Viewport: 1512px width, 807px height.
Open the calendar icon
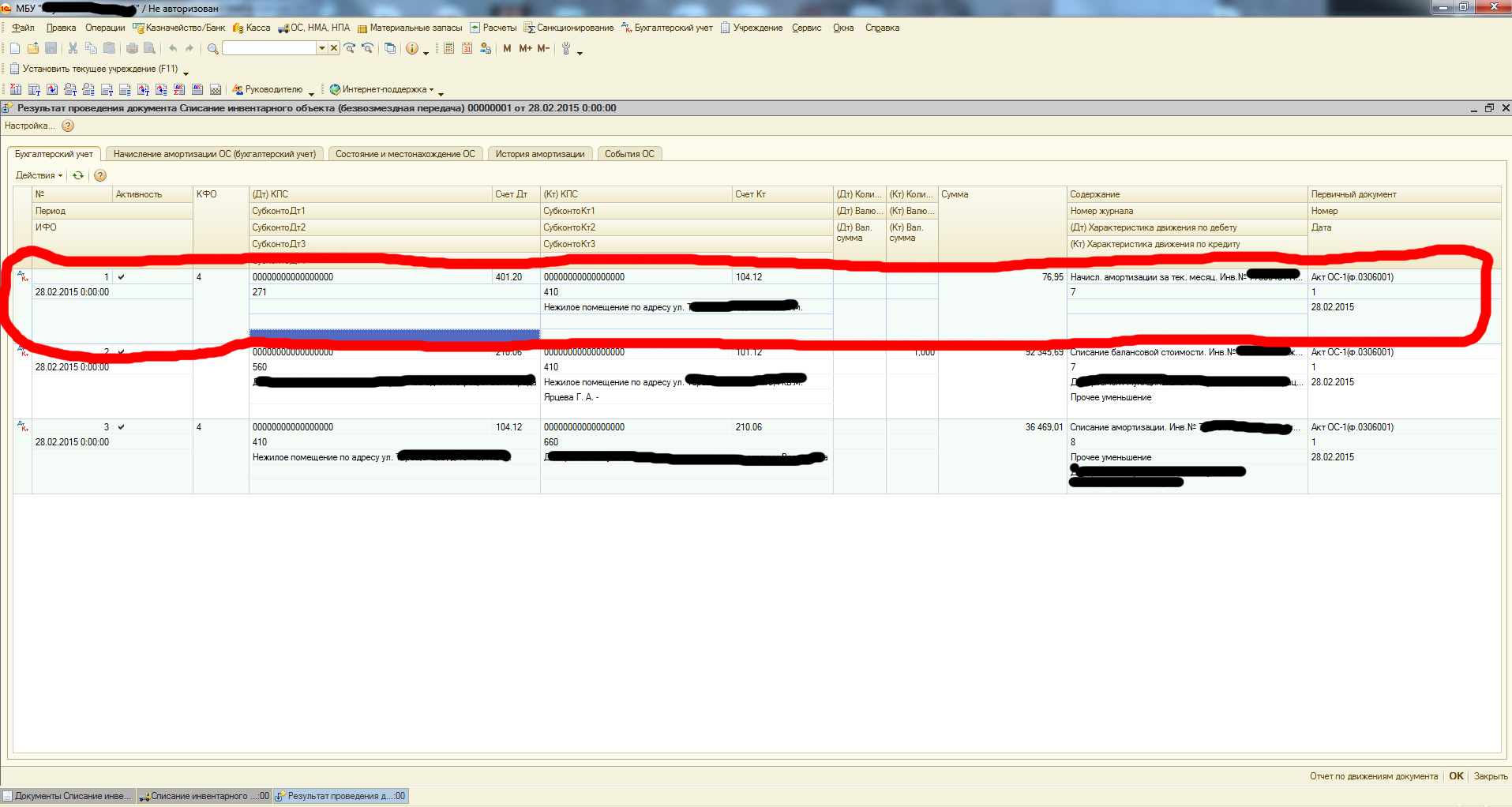(x=467, y=48)
